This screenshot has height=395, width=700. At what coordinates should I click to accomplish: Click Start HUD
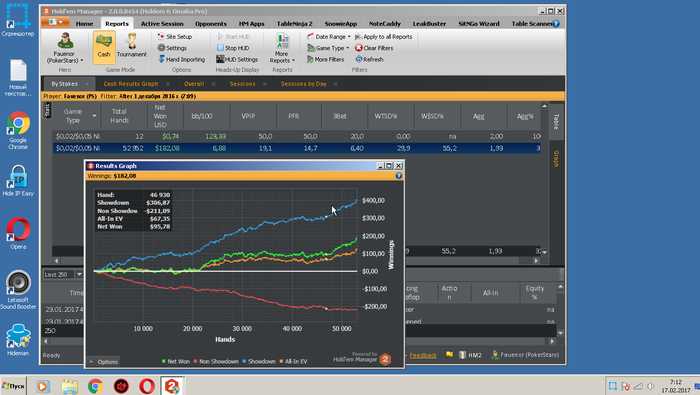[233, 37]
